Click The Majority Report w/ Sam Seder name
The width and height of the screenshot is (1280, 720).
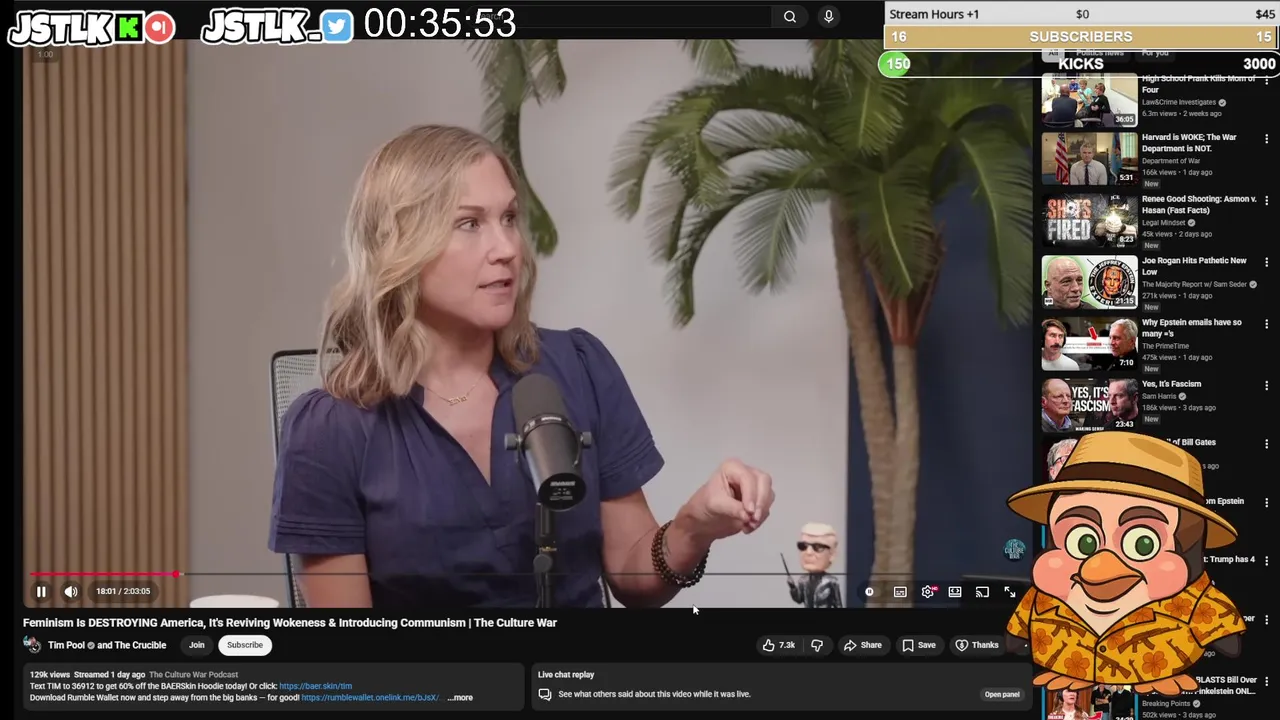click(x=1194, y=284)
